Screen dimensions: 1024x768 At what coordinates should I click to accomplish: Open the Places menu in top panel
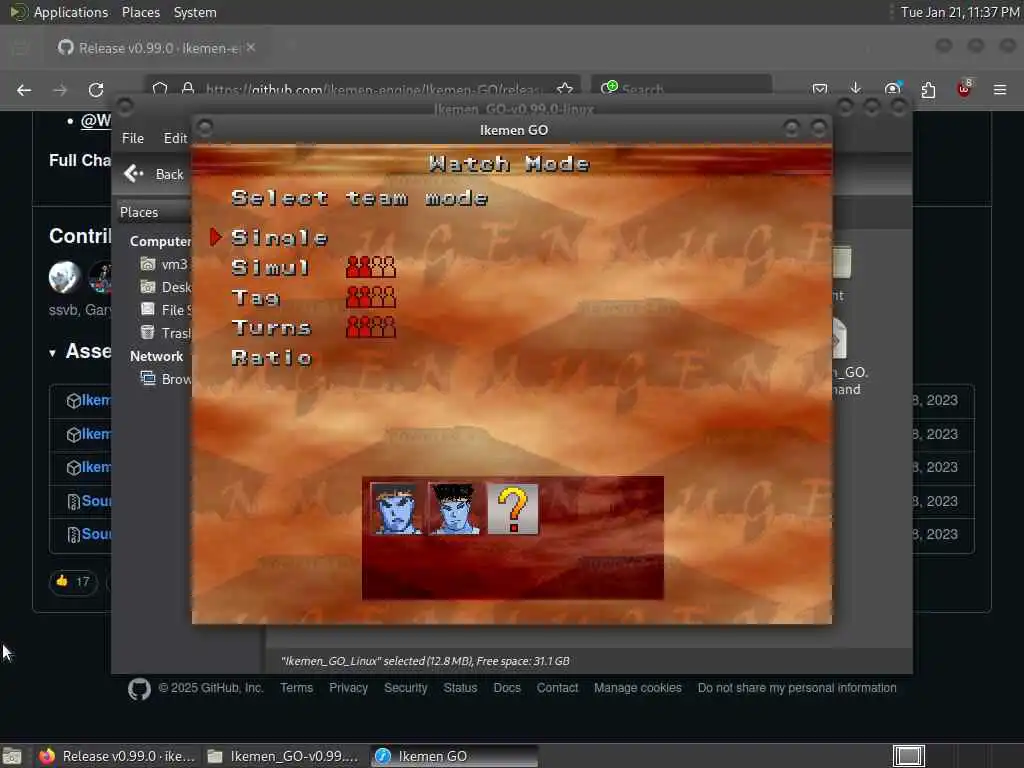pyautogui.click(x=140, y=12)
